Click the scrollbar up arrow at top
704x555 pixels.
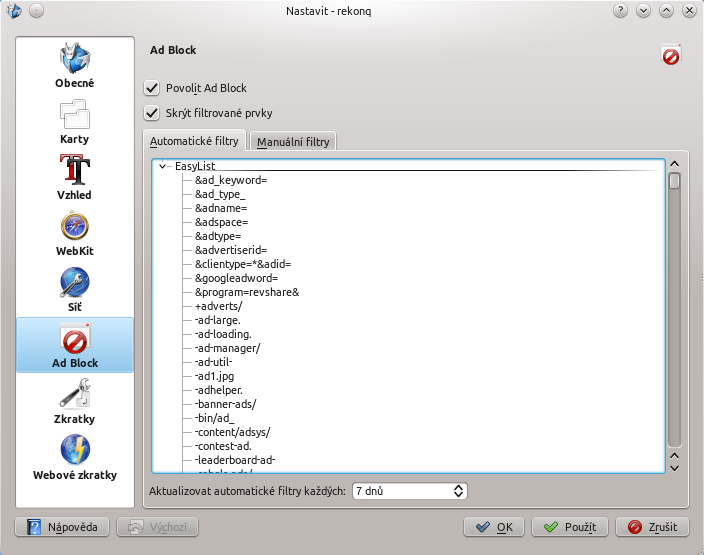tap(674, 164)
